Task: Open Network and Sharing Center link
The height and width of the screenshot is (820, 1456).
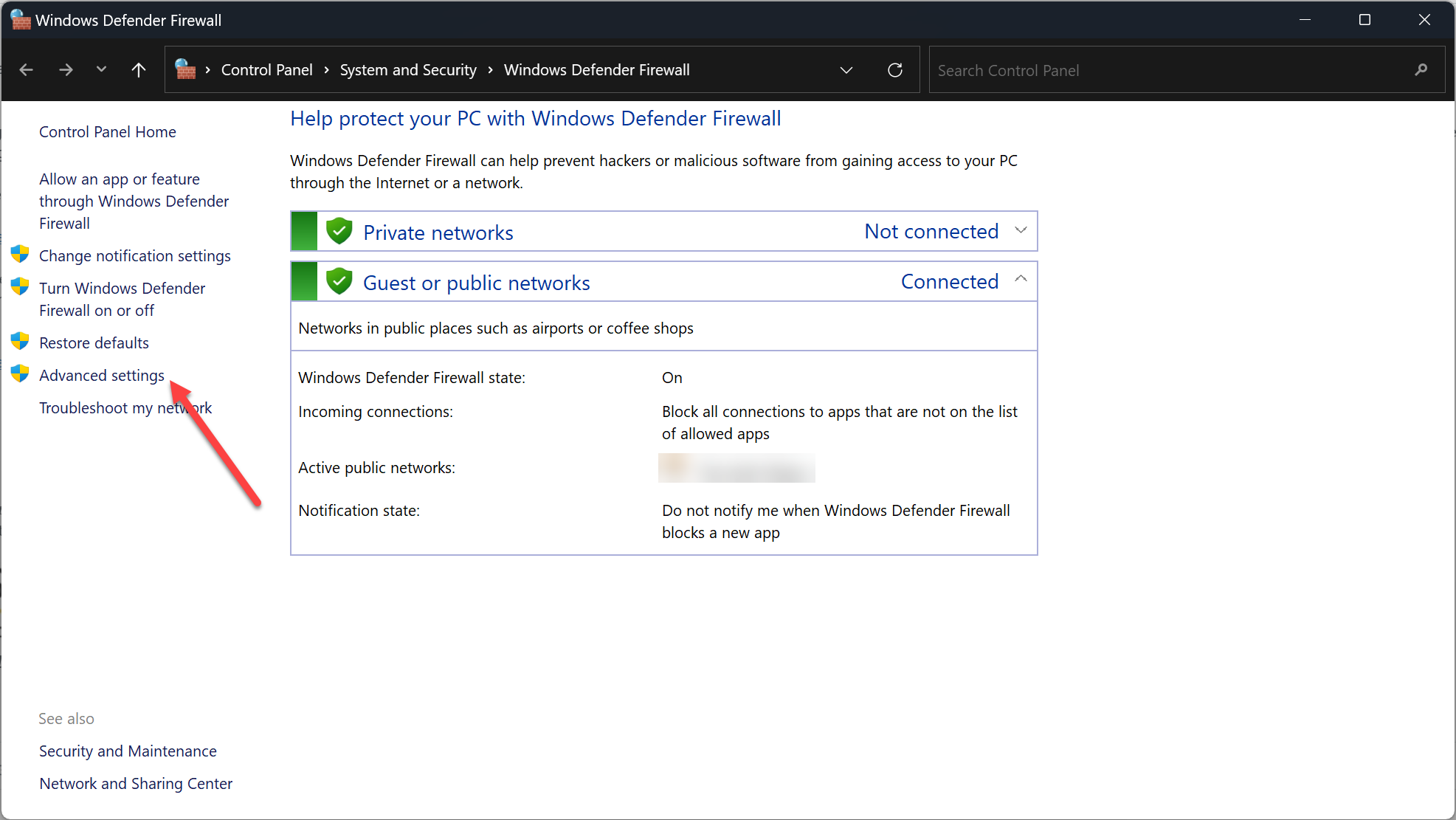Action: pos(136,783)
